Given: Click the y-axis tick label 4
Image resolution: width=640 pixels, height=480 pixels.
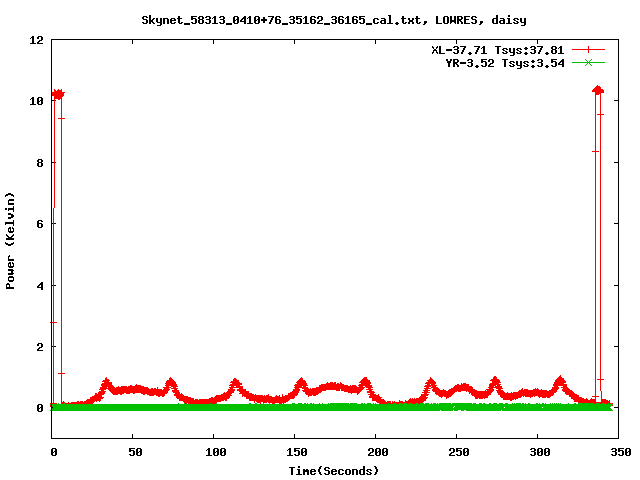Looking at the screenshot, I should click(x=40, y=286).
